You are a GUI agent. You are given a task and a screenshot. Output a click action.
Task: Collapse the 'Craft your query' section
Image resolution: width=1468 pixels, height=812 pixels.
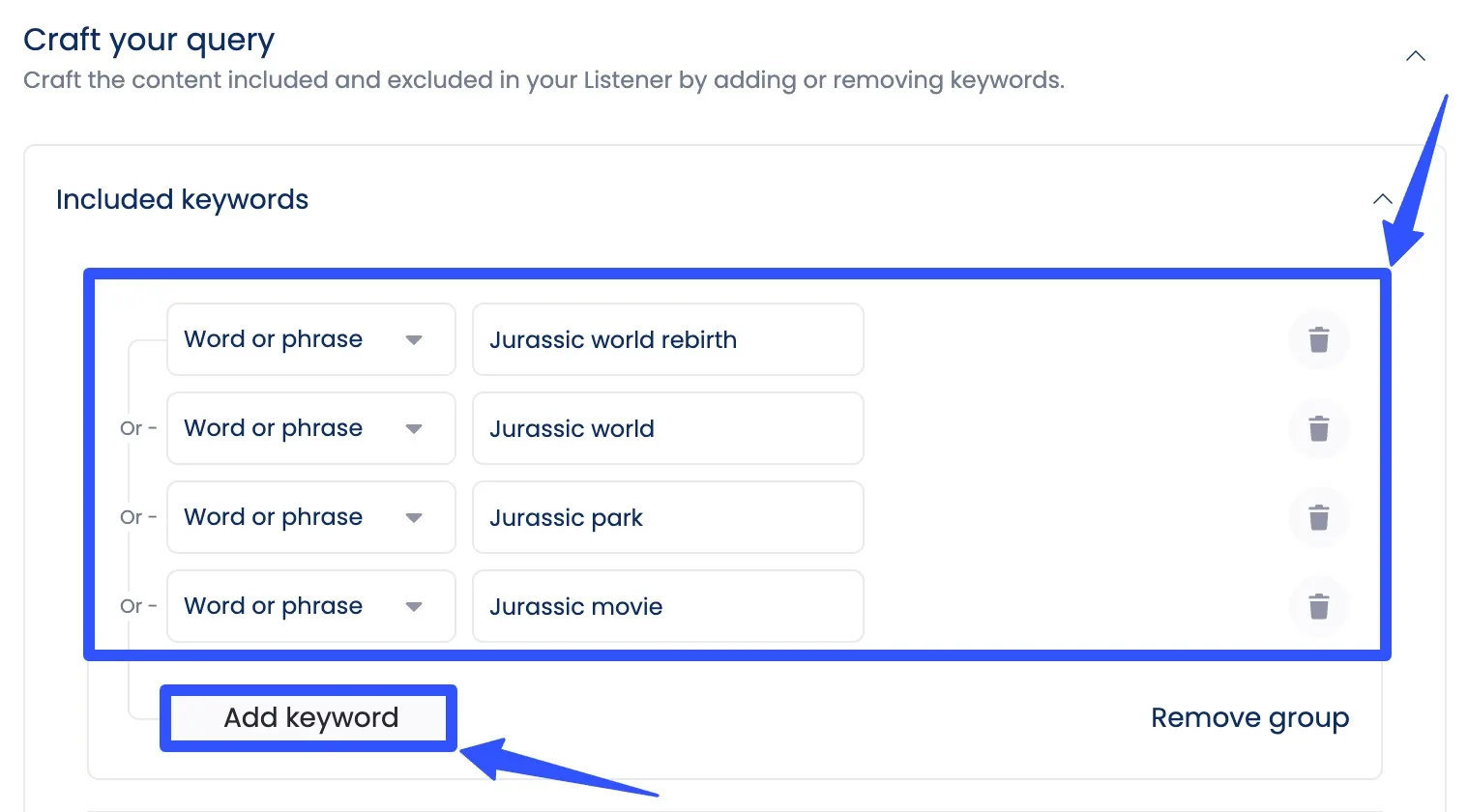1415,56
